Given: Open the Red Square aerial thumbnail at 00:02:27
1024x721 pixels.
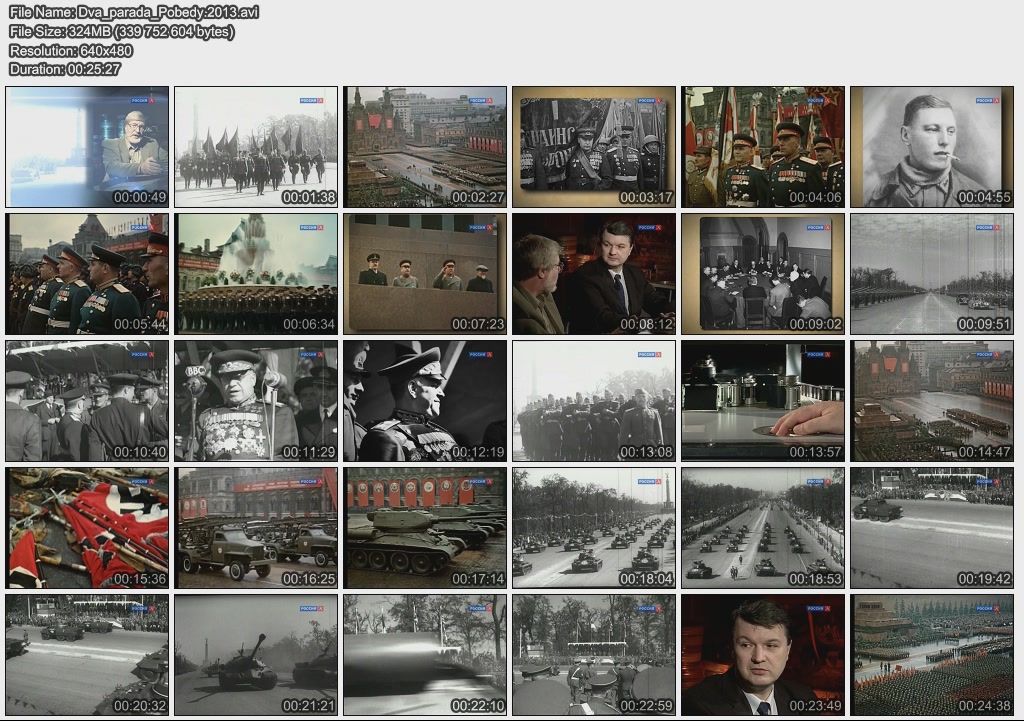Looking at the screenshot, I should tap(425, 146).
